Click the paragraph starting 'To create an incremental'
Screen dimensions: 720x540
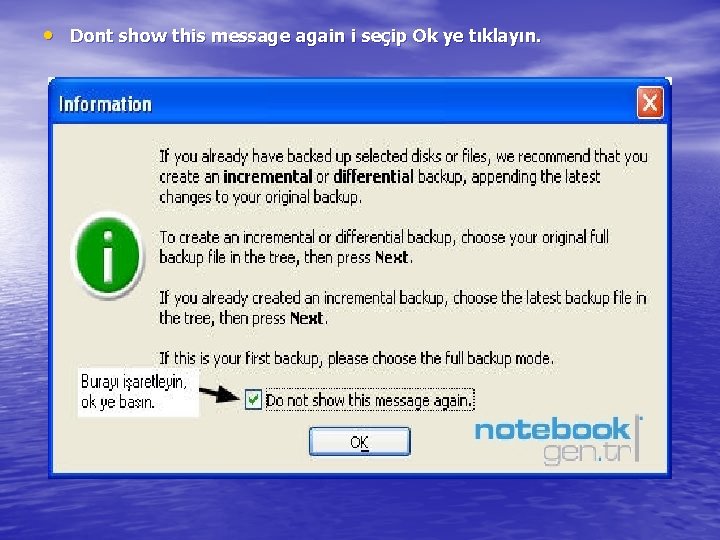point(384,248)
